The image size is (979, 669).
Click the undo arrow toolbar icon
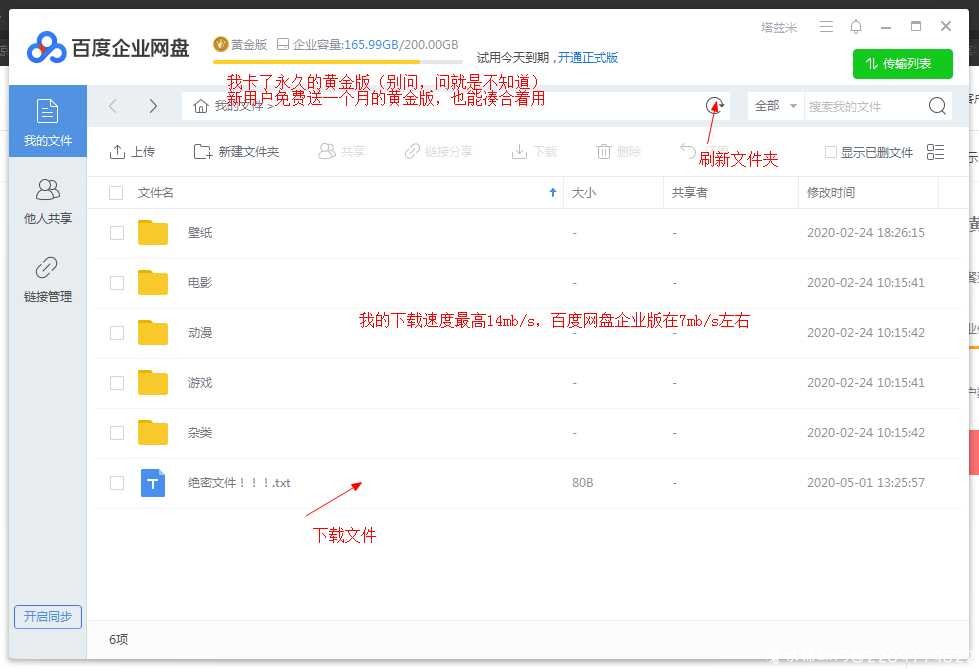(687, 151)
